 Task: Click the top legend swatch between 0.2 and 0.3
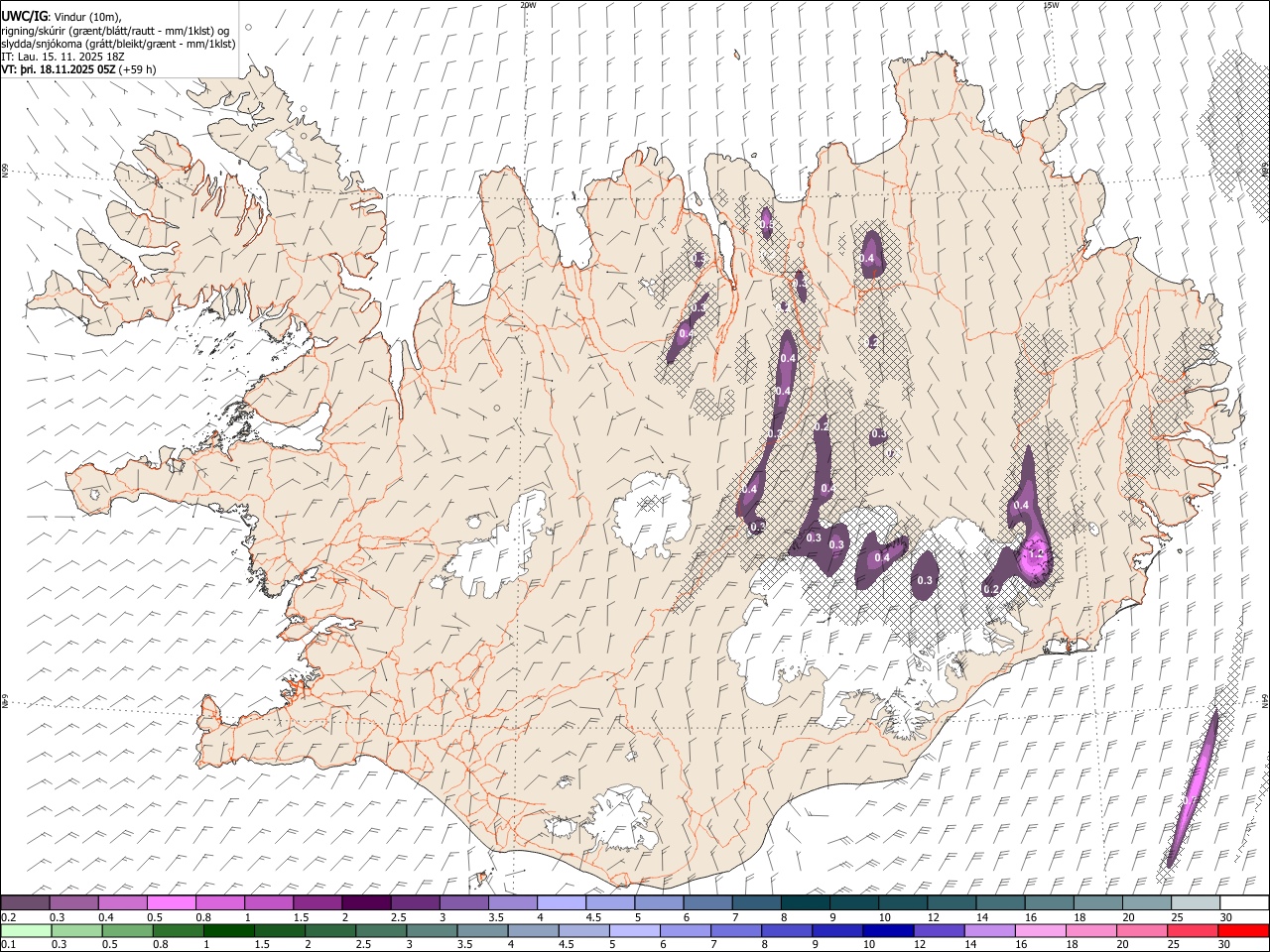coord(25,903)
